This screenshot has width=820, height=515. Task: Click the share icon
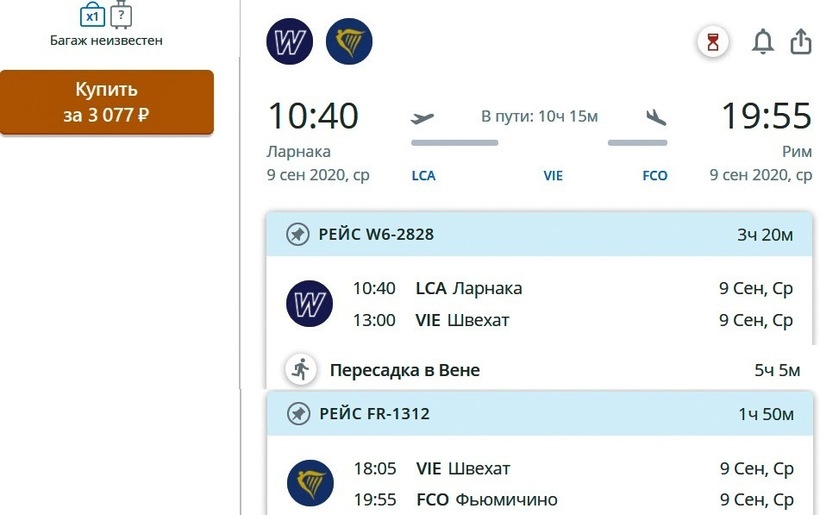tap(800, 42)
